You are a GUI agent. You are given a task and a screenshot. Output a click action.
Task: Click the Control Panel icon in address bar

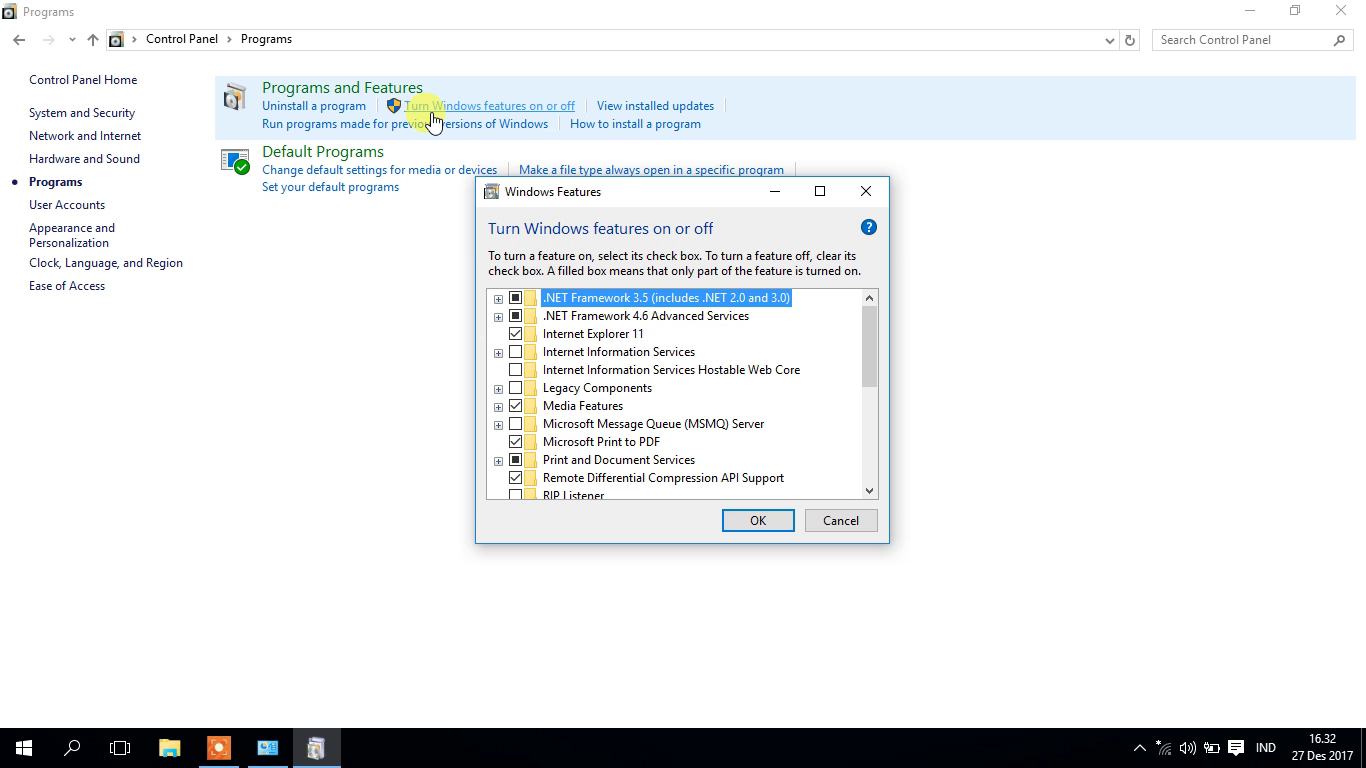pos(116,39)
